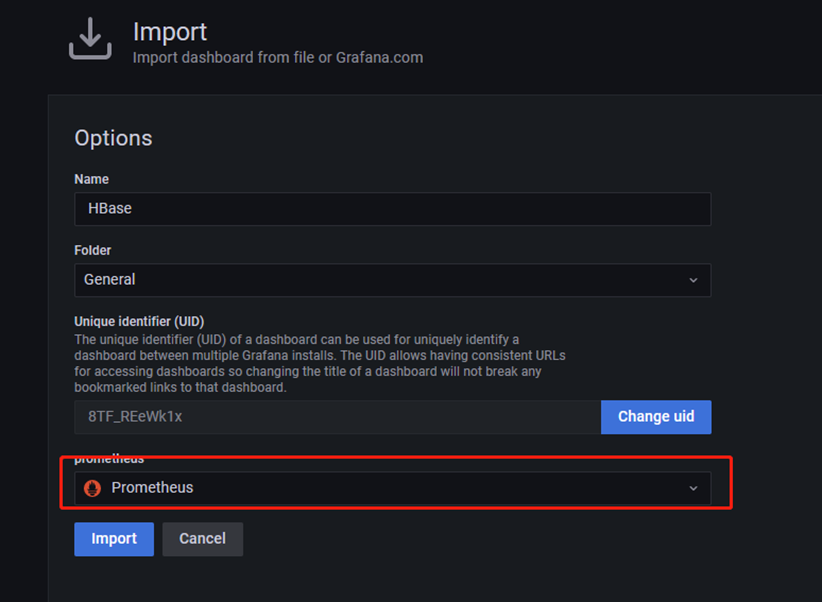This screenshot has height=602, width=822.
Task: Click the Prometheus flame logo icon
Action: 93,488
